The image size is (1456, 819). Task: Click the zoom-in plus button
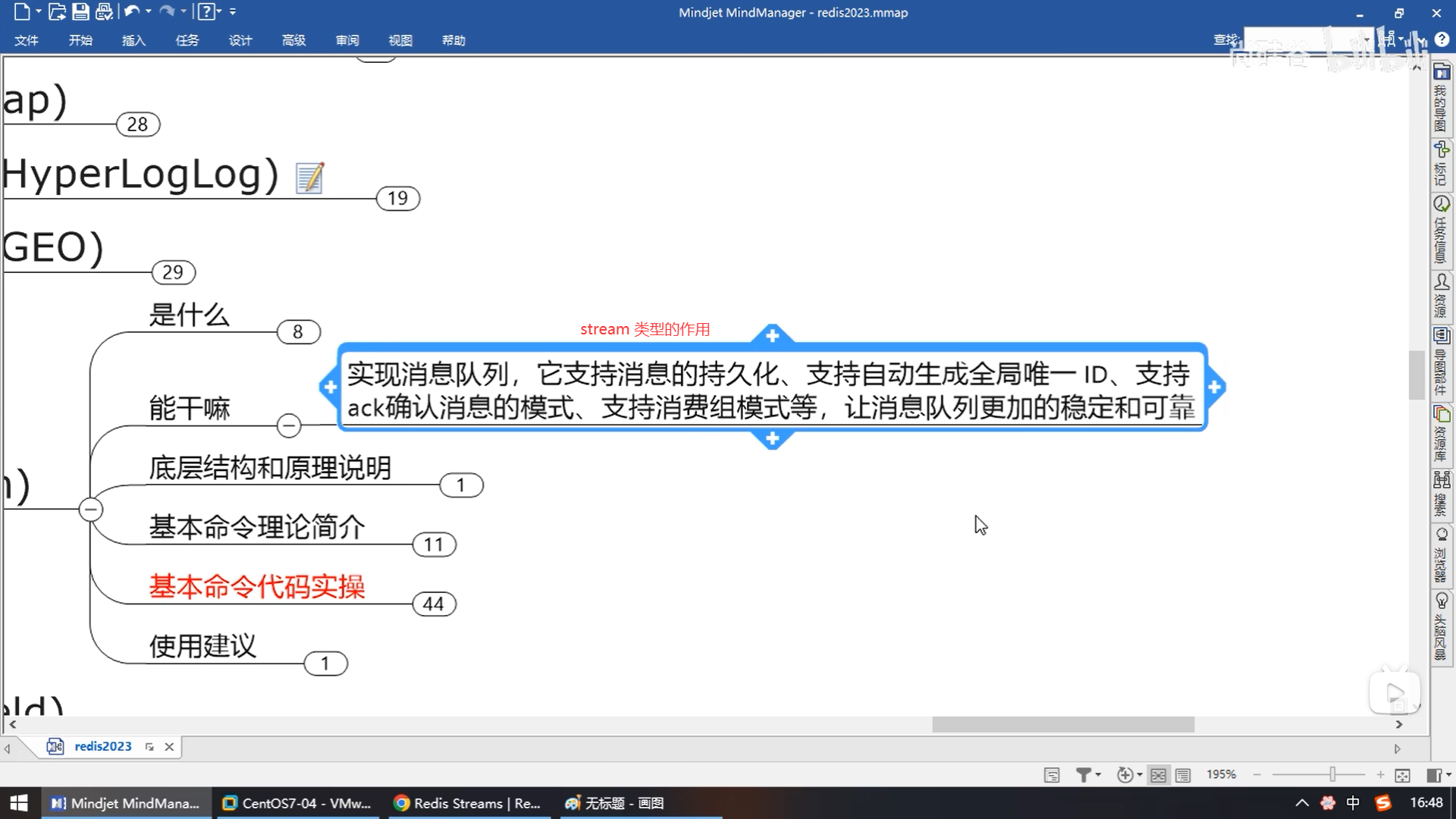point(1380,774)
